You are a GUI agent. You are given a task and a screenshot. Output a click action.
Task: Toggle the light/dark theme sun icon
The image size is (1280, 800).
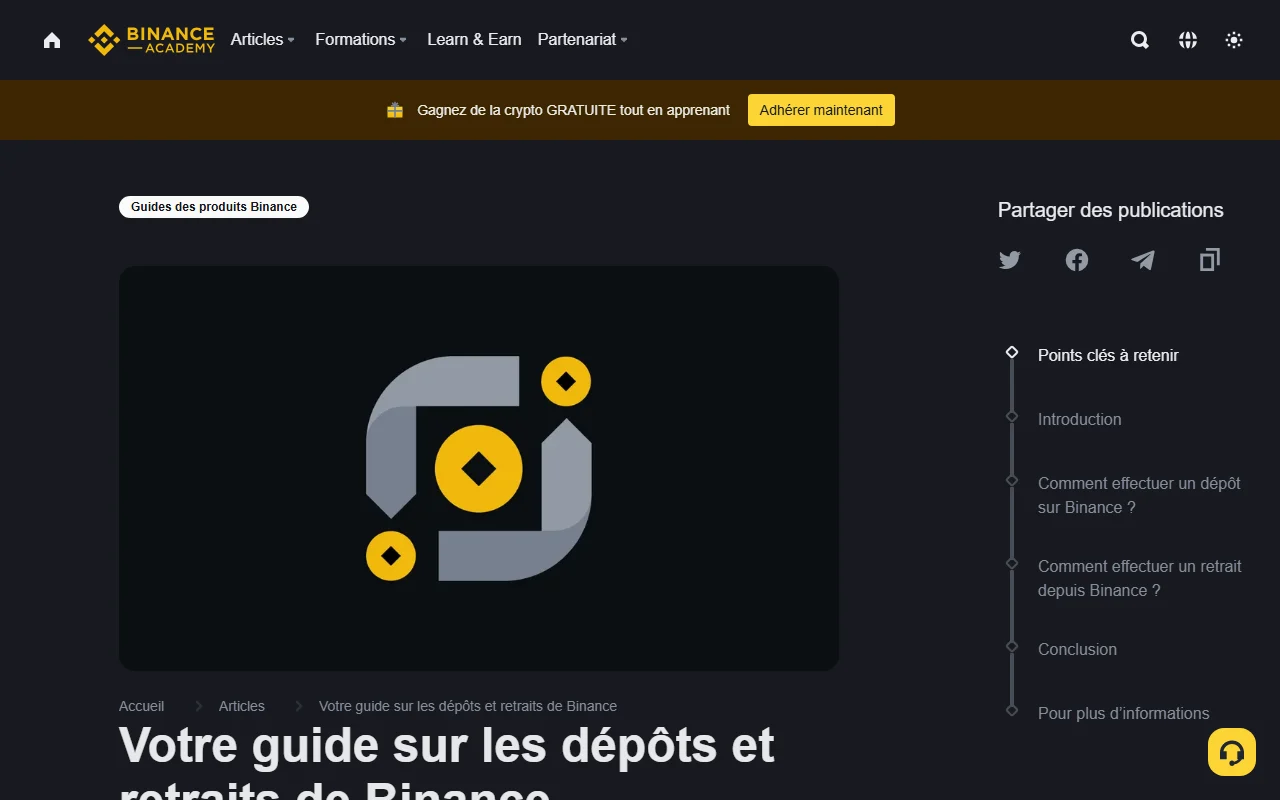tap(1234, 40)
